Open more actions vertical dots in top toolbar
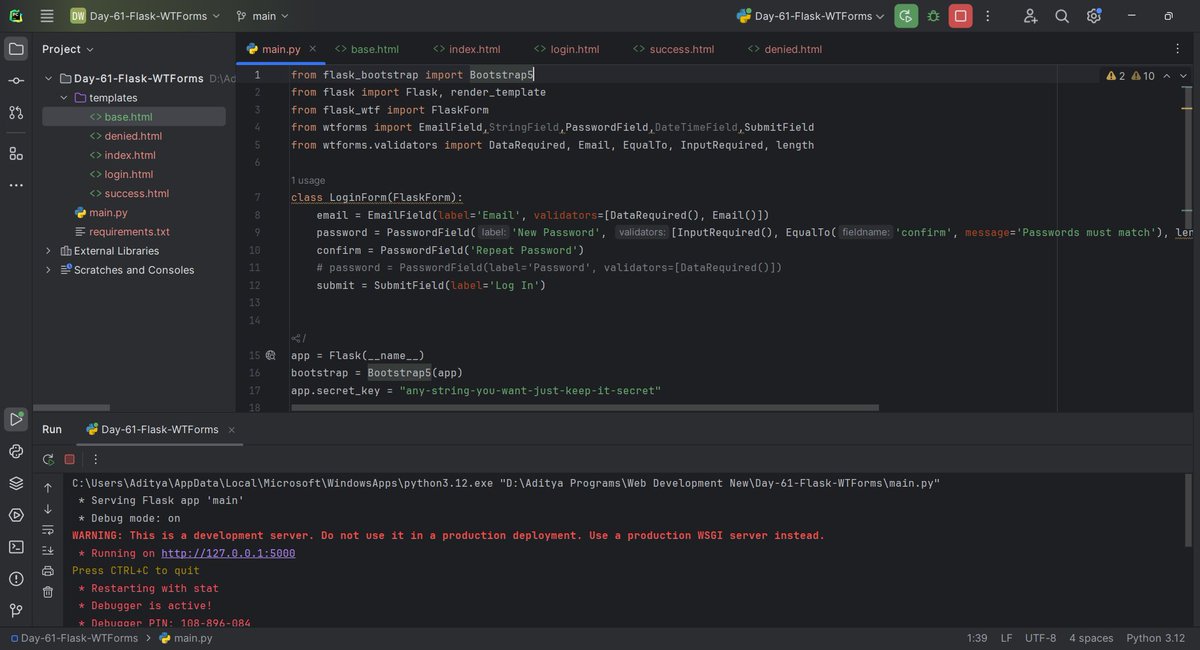 point(989,16)
